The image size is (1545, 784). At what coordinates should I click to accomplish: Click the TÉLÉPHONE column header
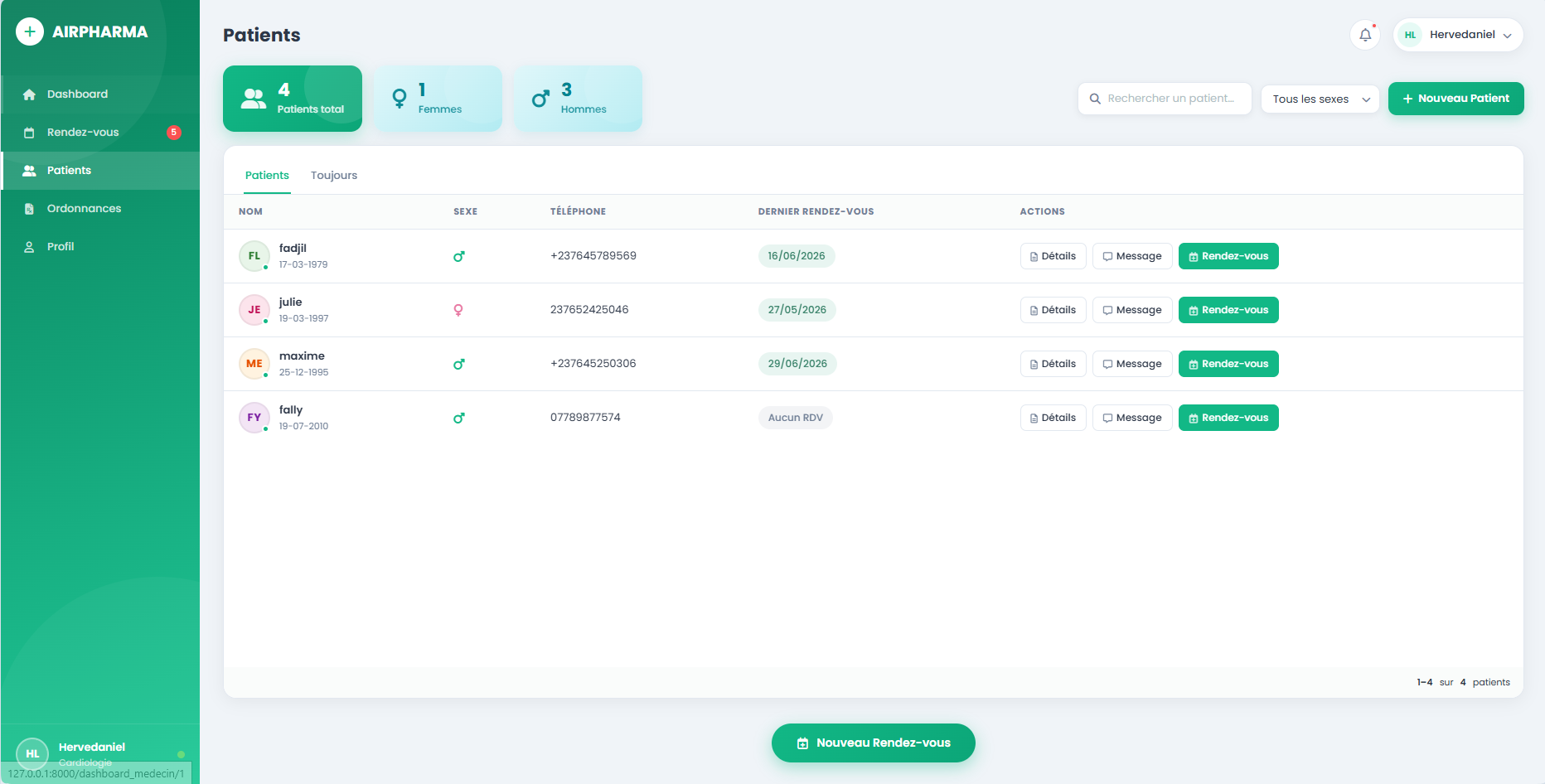(x=578, y=212)
